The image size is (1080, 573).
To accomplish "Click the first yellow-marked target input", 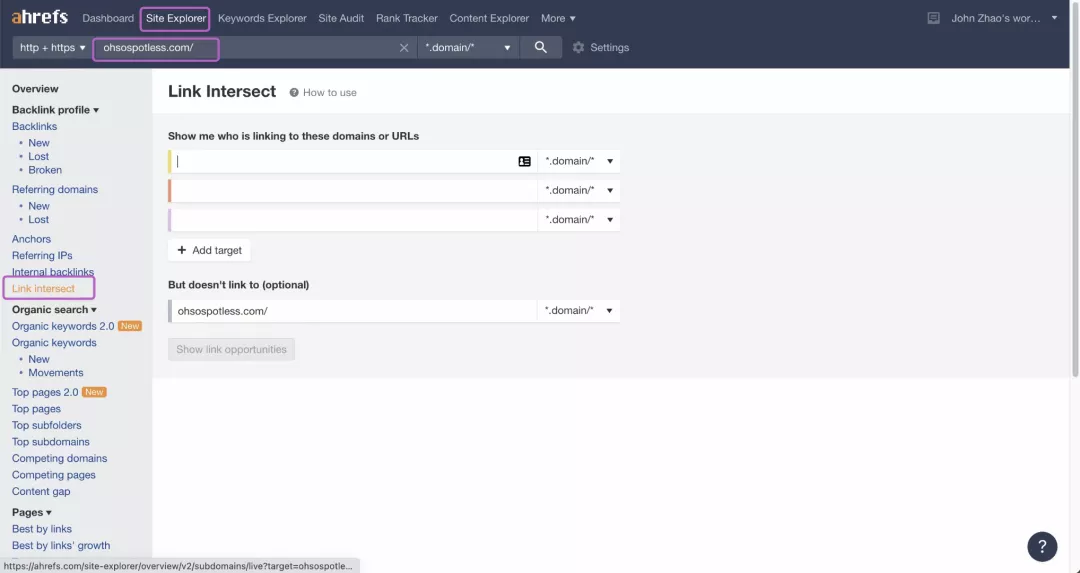I will click(x=353, y=161).
